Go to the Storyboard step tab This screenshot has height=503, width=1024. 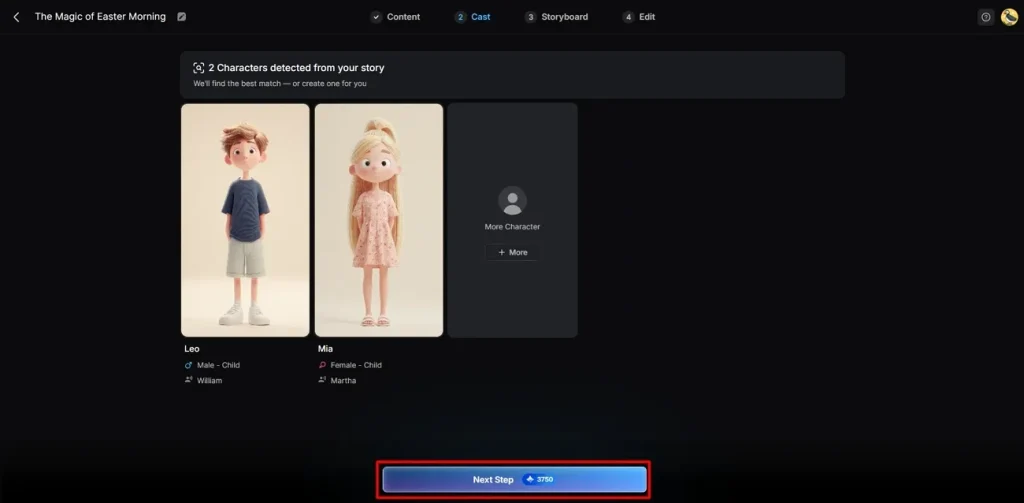point(556,17)
